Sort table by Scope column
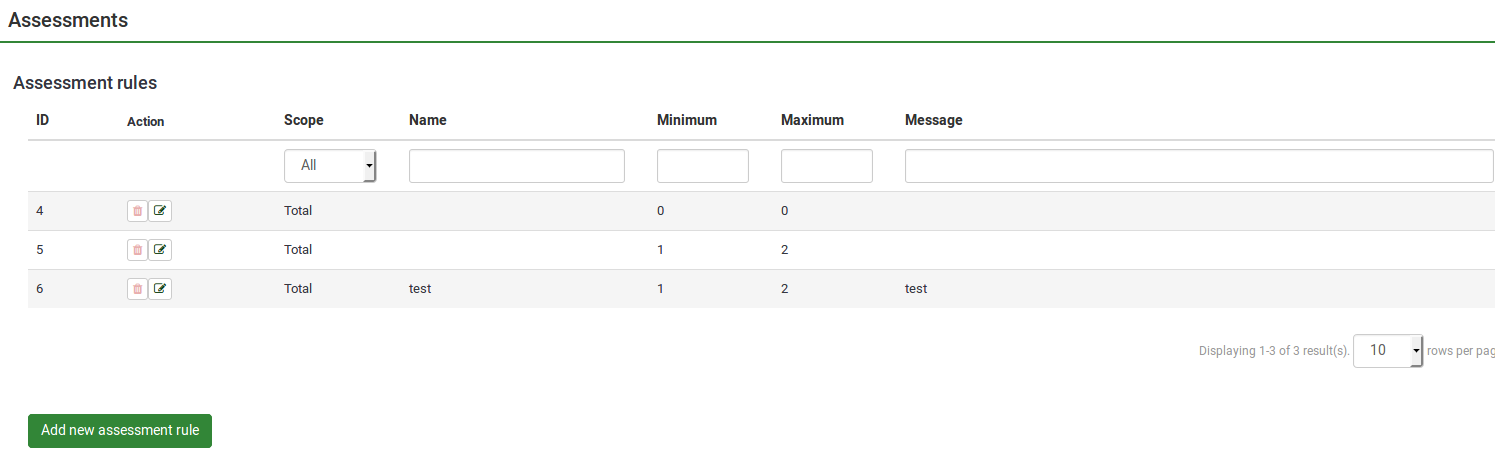Image resolution: width=1495 pixels, height=468 pixels. [x=304, y=120]
